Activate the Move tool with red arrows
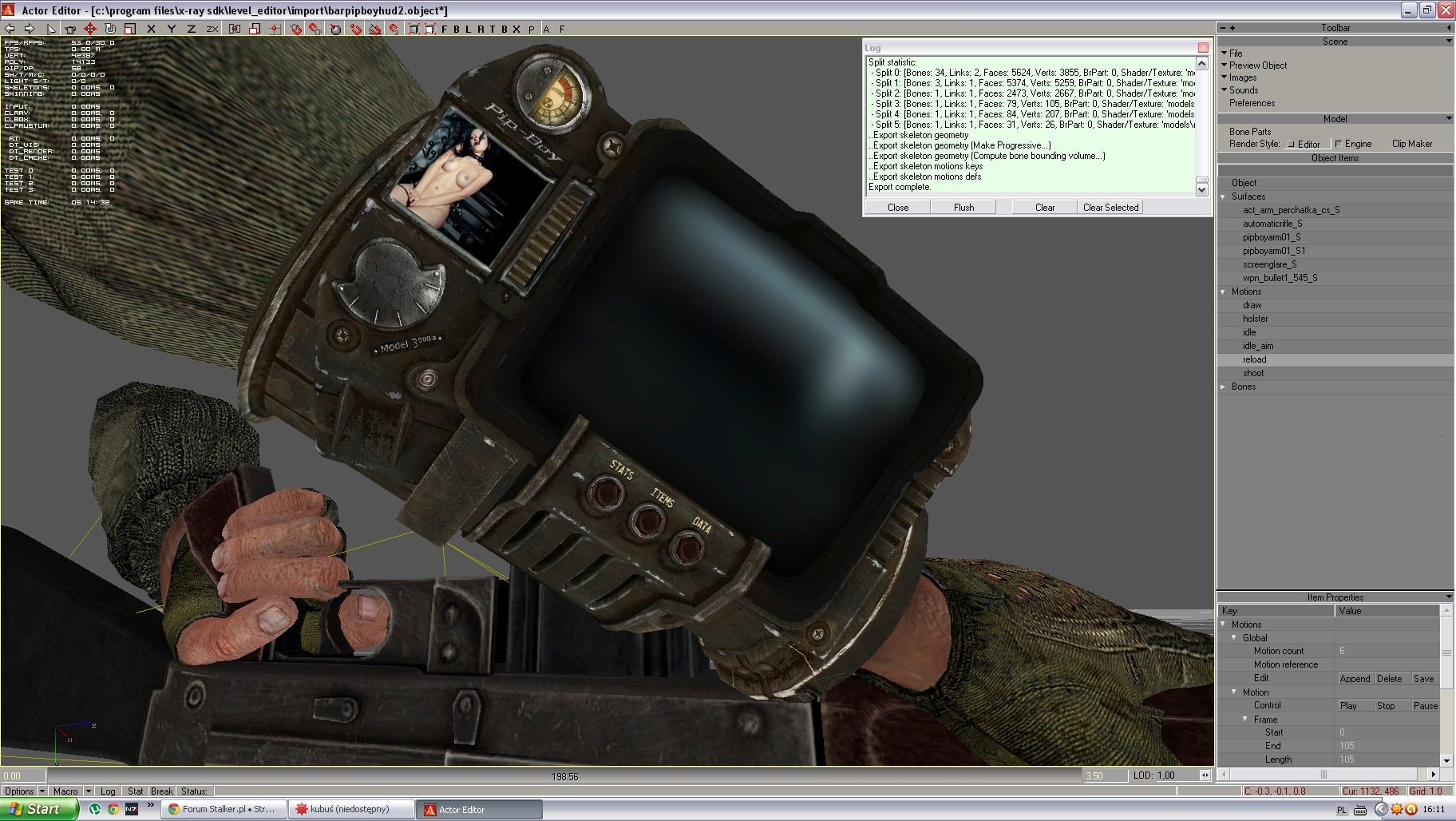The width and height of the screenshot is (1456, 821). coord(90,29)
